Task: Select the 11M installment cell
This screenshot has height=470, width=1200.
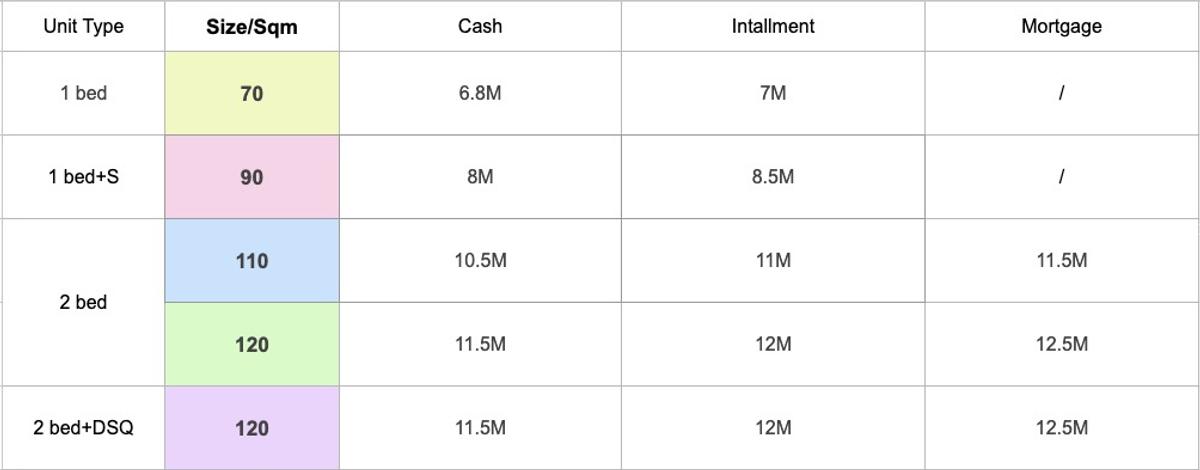Action: [773, 261]
